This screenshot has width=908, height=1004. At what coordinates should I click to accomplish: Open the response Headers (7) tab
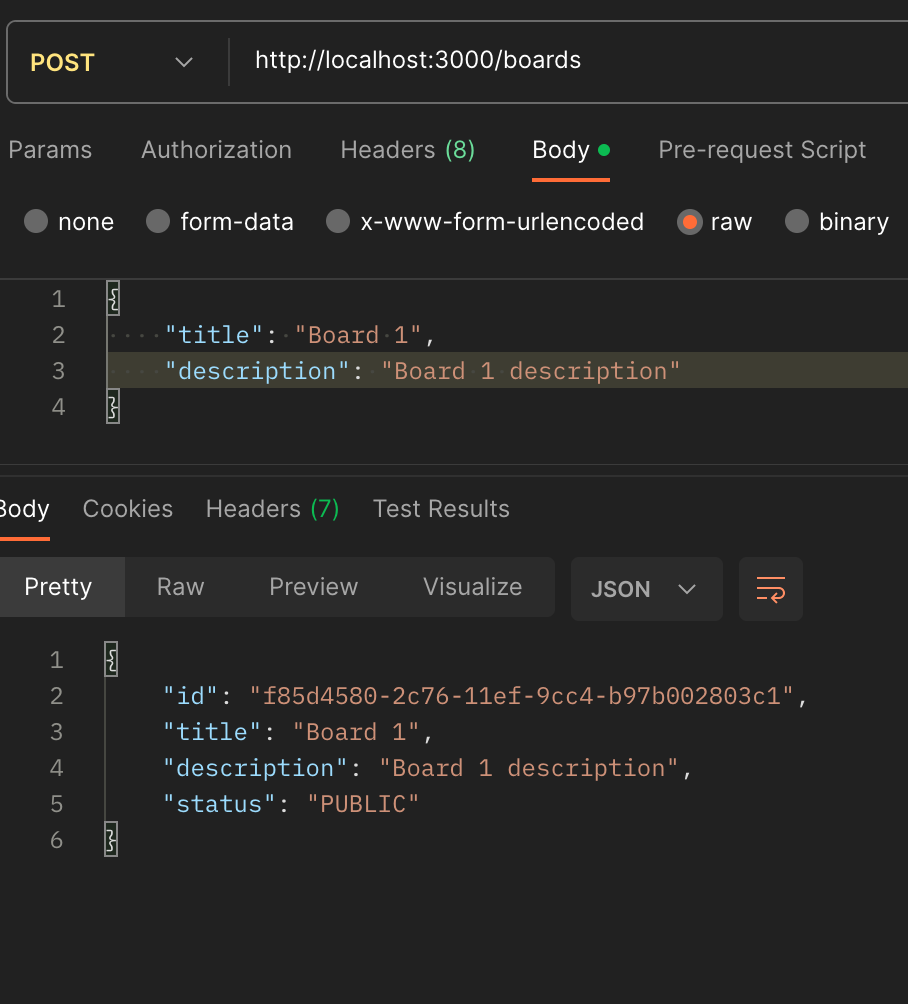tap(272, 509)
